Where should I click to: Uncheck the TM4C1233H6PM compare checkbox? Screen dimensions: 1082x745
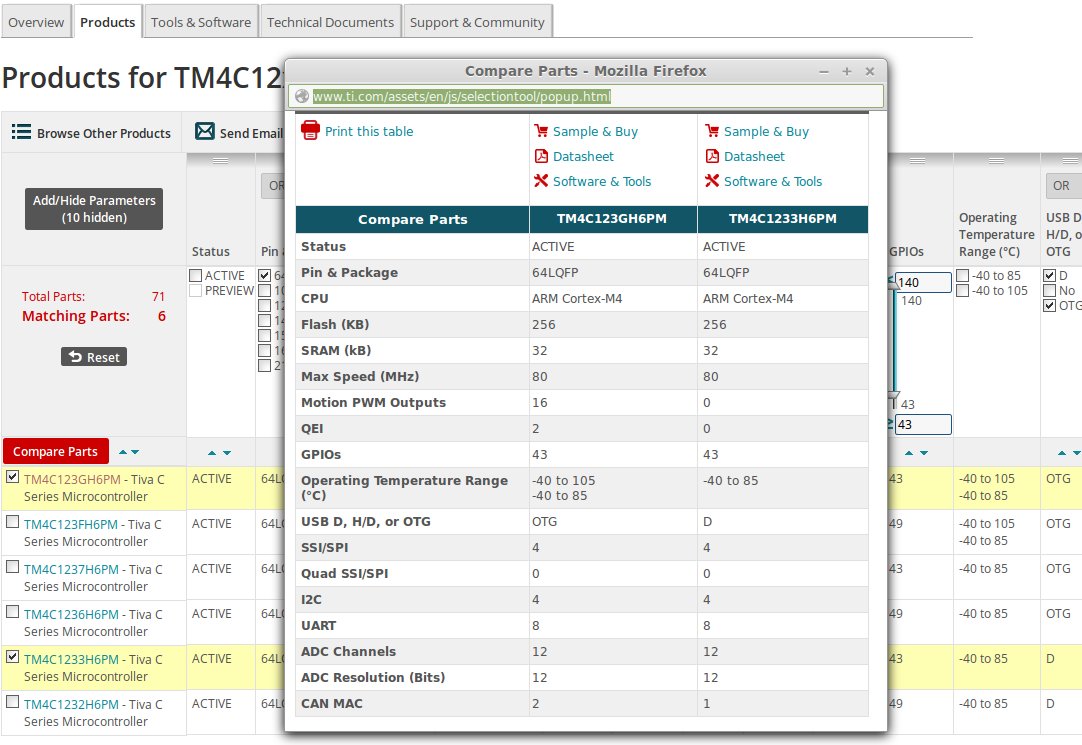click(12, 657)
